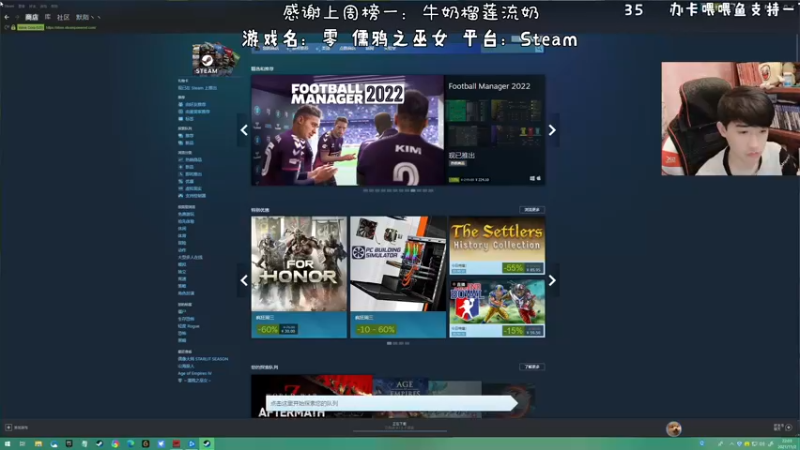Open the username menu beside 社区
Viewport: 800px width, 450px height.
[88, 17]
